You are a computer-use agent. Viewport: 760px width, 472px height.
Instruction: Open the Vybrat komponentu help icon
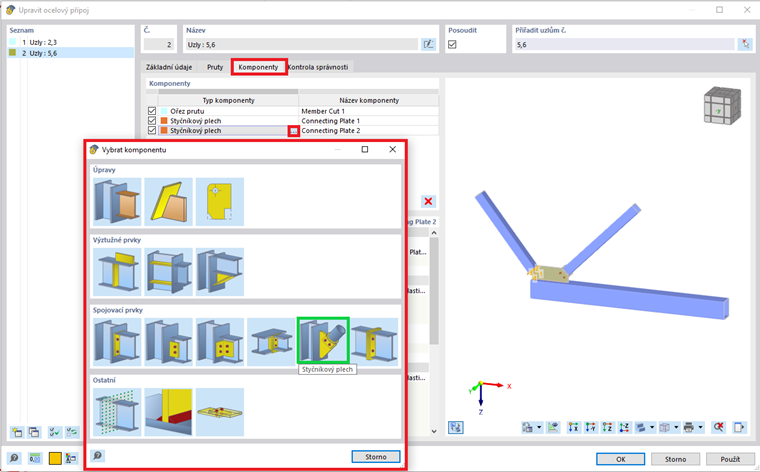click(97, 456)
